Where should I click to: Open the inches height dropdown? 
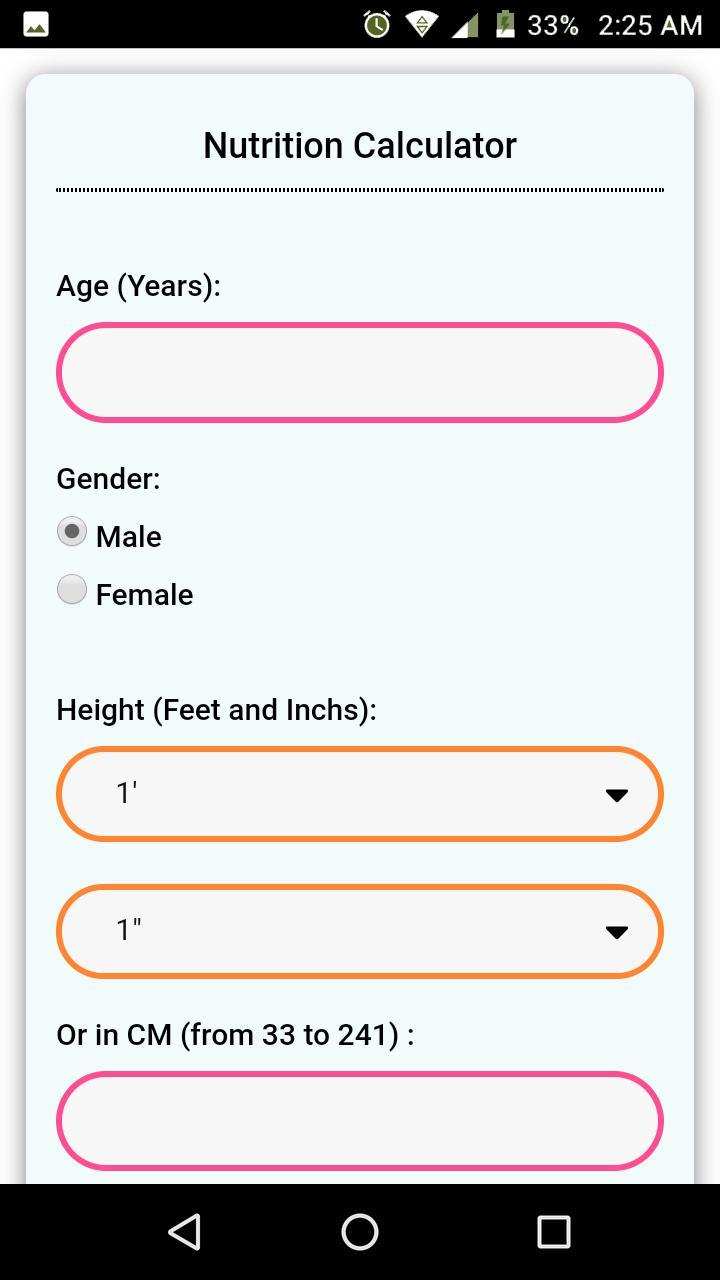359,930
